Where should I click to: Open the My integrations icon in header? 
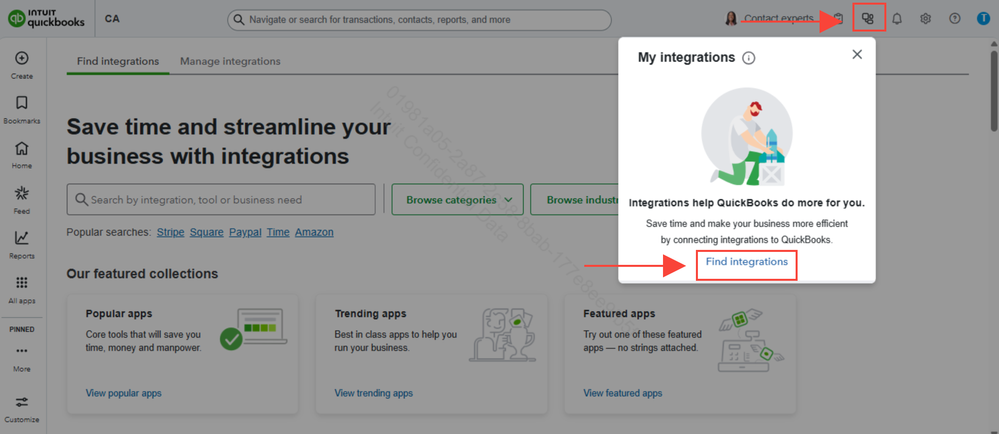(867, 18)
